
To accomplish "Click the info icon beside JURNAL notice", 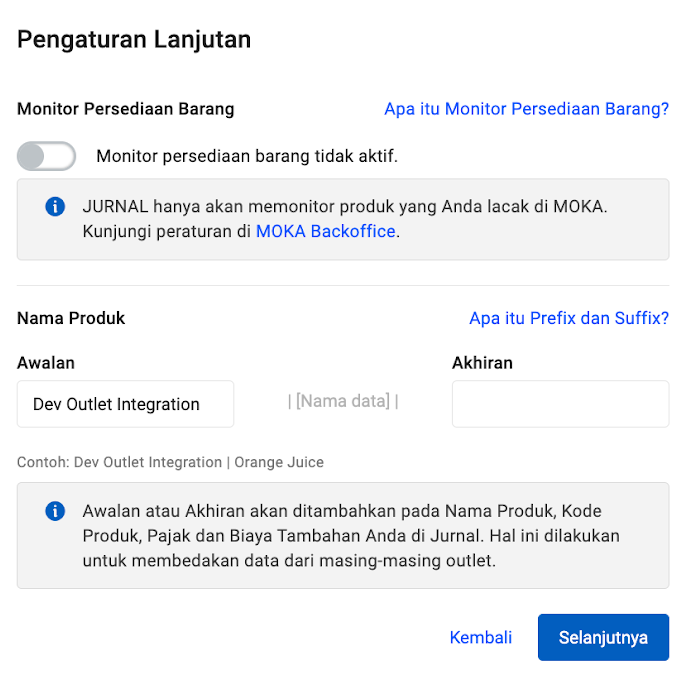I will coord(55,207).
